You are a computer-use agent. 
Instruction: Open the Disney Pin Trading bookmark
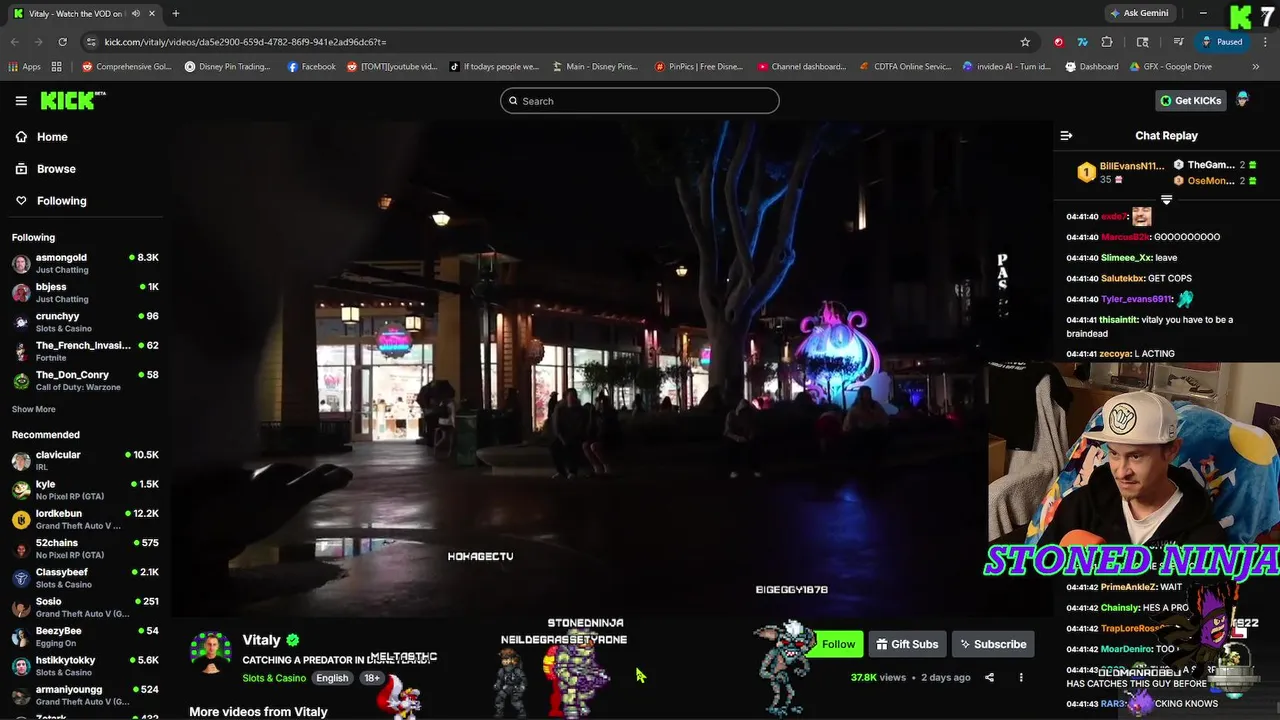pyautogui.click(x=228, y=67)
